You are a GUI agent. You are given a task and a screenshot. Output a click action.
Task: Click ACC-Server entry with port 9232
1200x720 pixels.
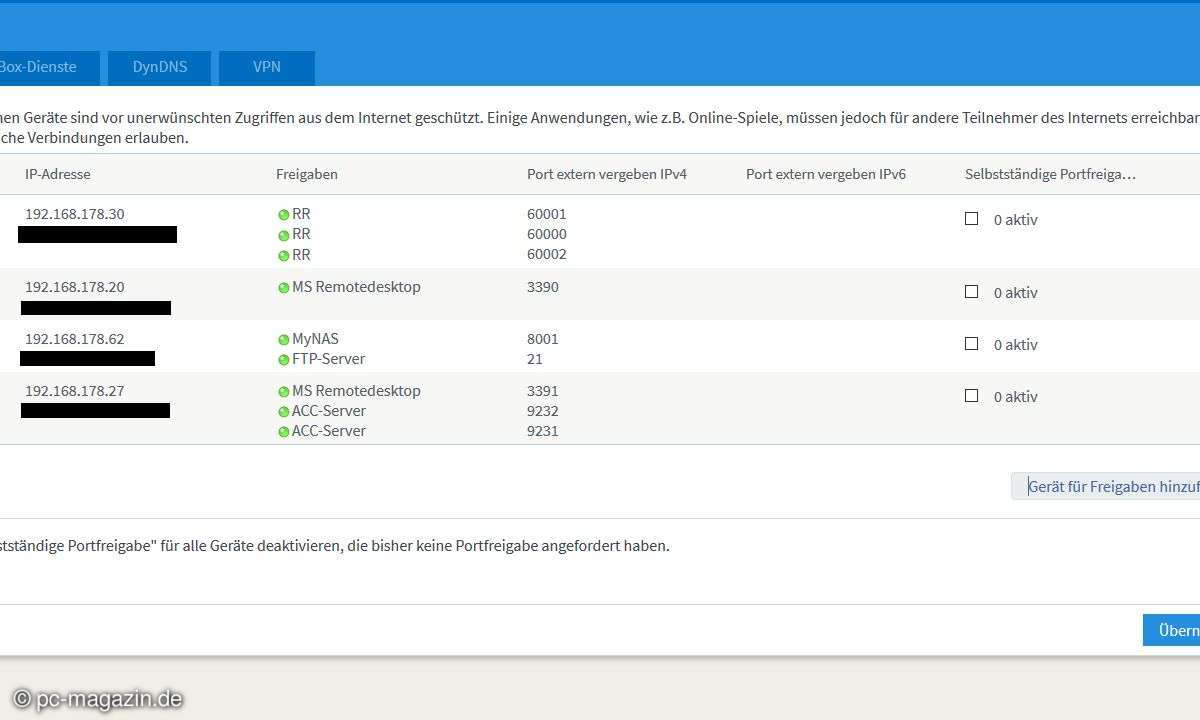pyautogui.click(x=329, y=411)
